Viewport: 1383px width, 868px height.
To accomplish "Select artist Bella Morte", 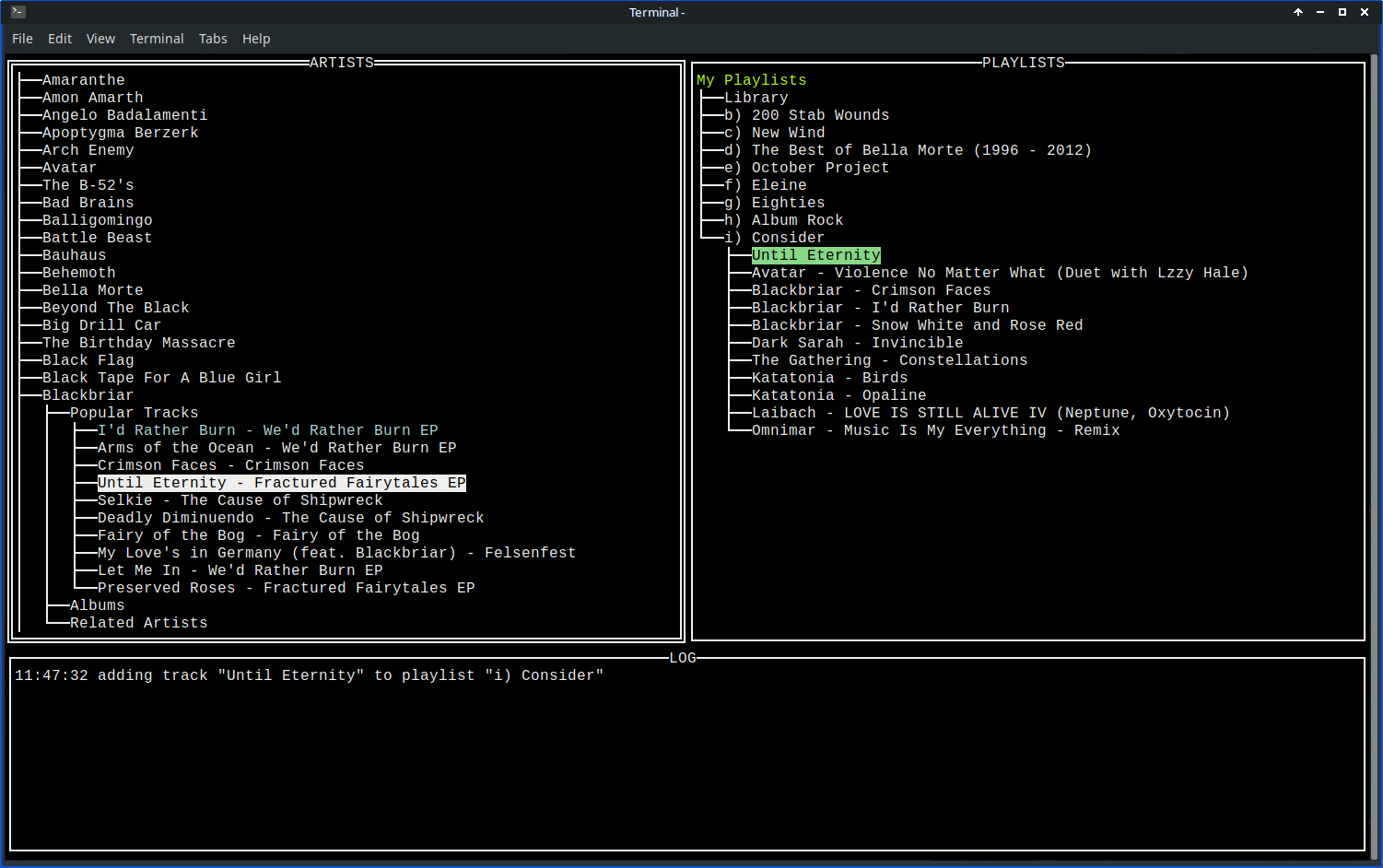I will pos(92,290).
